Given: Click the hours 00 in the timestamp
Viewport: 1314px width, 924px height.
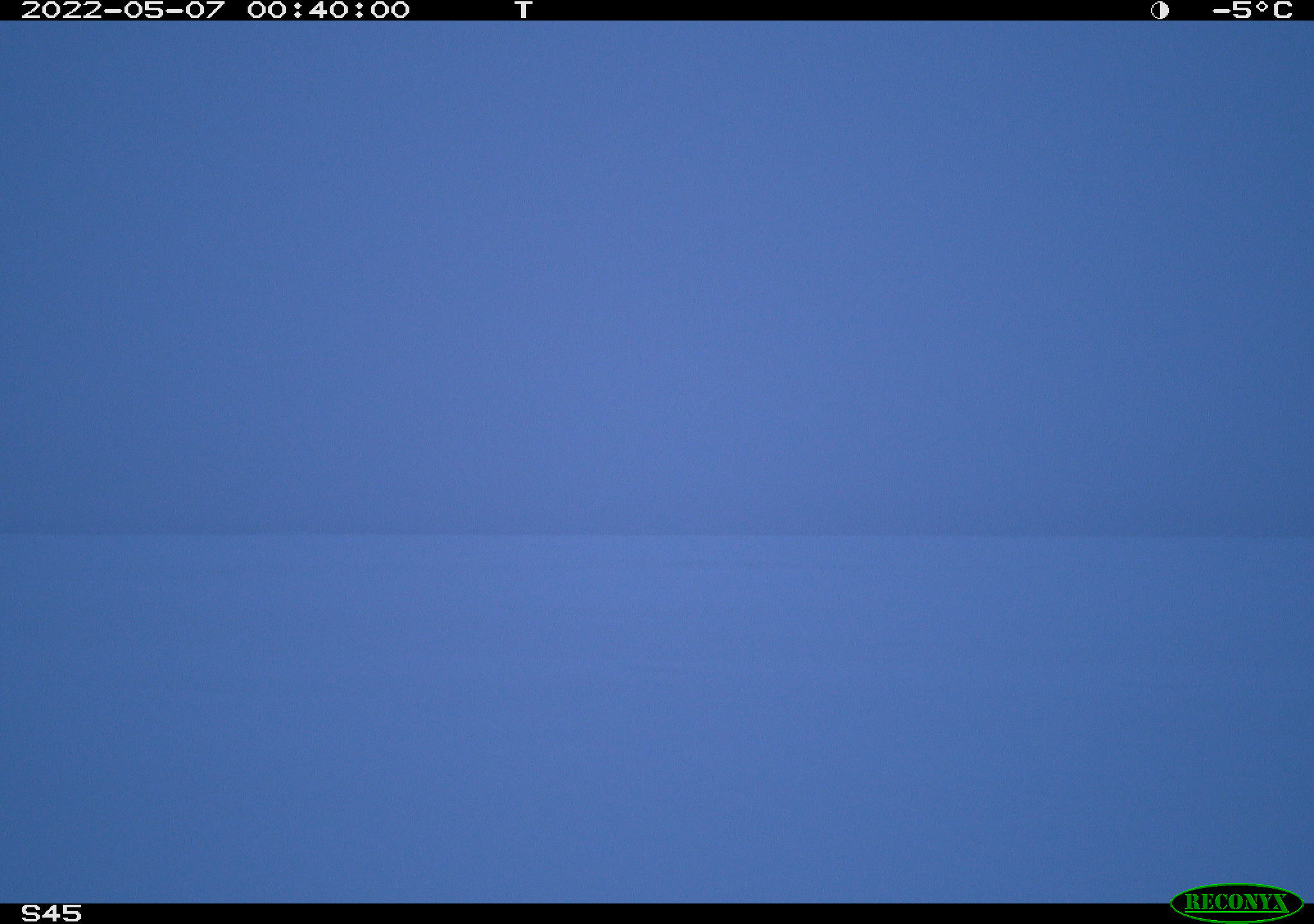Looking at the screenshot, I should point(267,10).
